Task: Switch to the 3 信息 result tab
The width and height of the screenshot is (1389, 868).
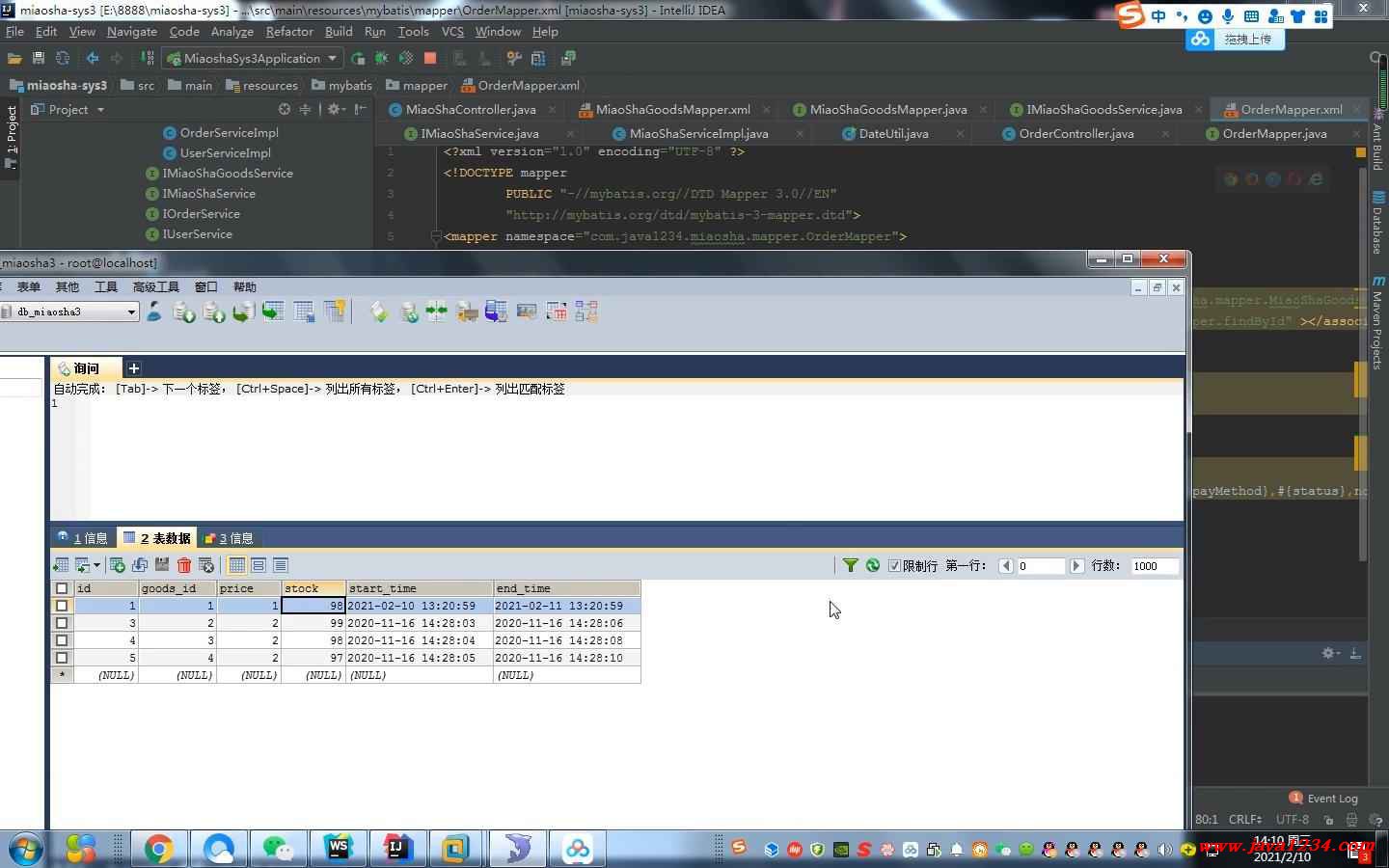Action: [230, 538]
